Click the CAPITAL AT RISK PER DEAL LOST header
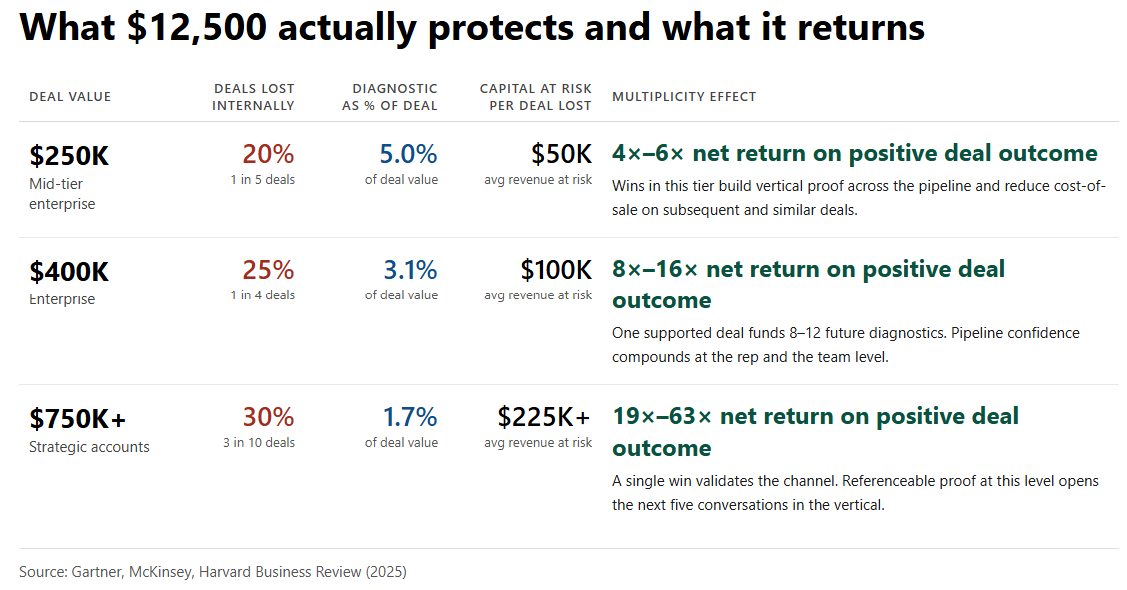This screenshot has height=590, width=1127. click(x=536, y=97)
